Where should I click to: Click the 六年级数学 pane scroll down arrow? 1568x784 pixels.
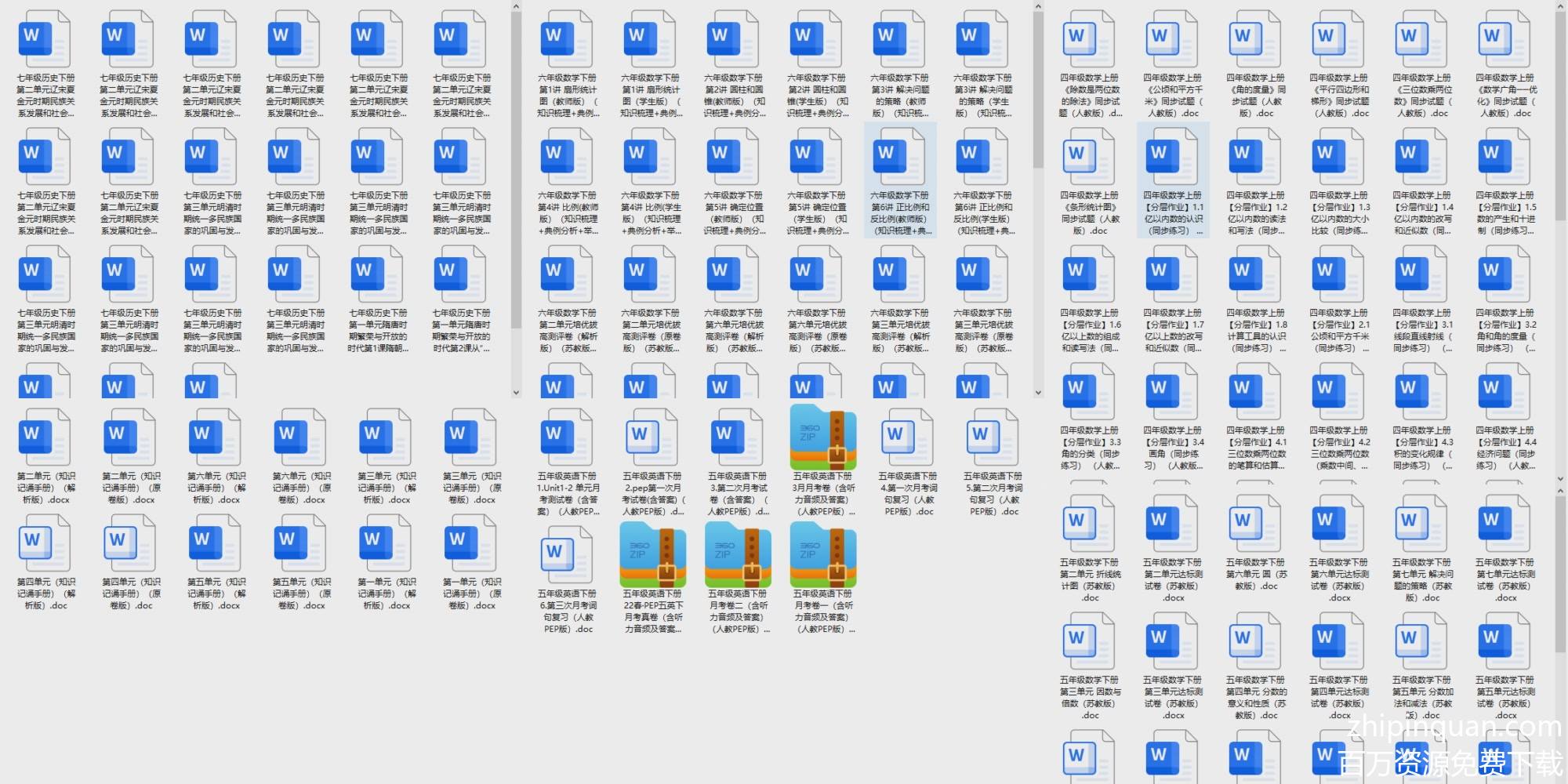point(1038,392)
